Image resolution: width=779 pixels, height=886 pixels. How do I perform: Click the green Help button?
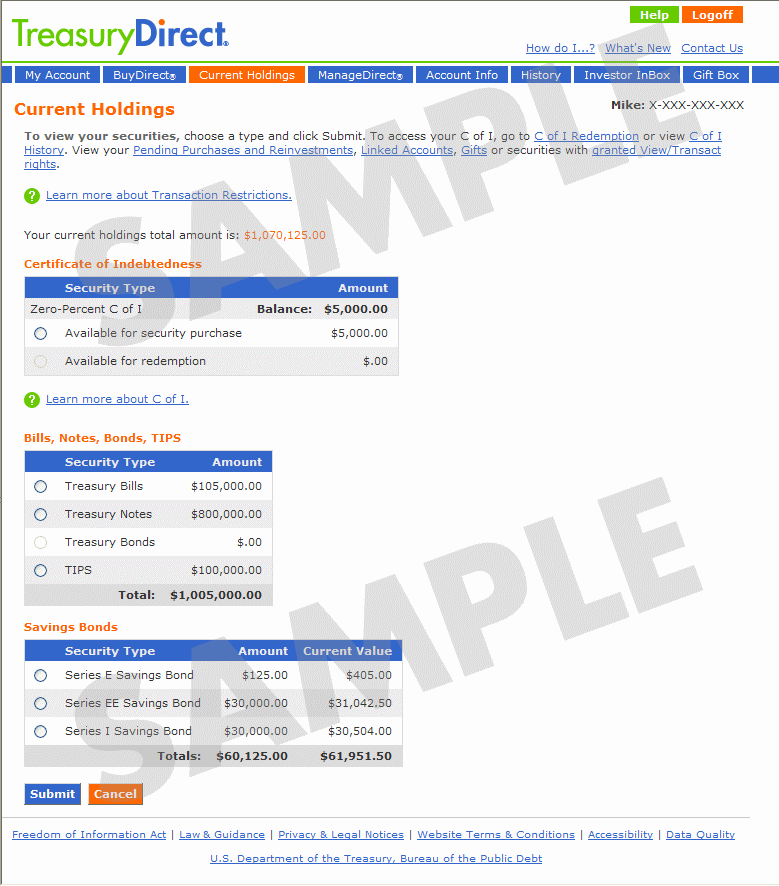pos(654,15)
